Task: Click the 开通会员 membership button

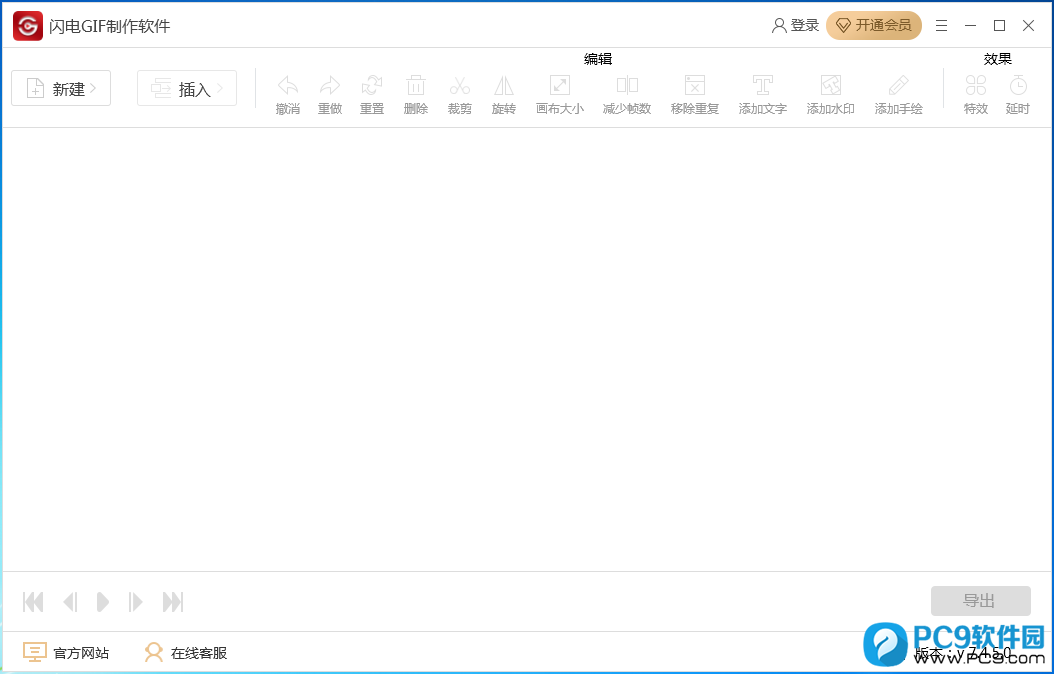Action: [x=874, y=26]
